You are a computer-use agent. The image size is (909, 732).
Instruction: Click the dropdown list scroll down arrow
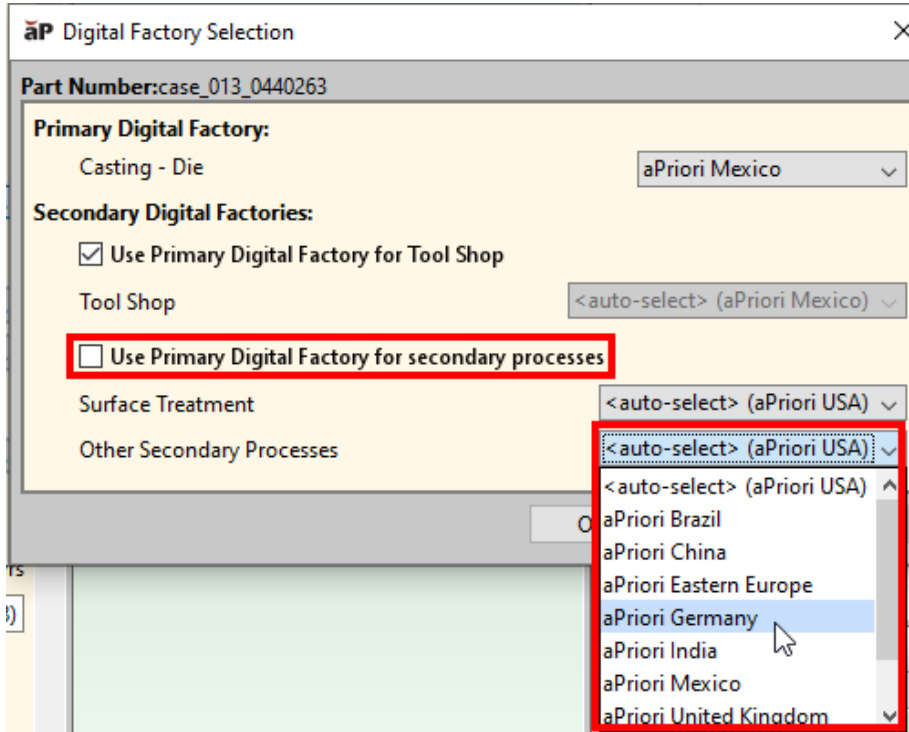tap(888, 716)
